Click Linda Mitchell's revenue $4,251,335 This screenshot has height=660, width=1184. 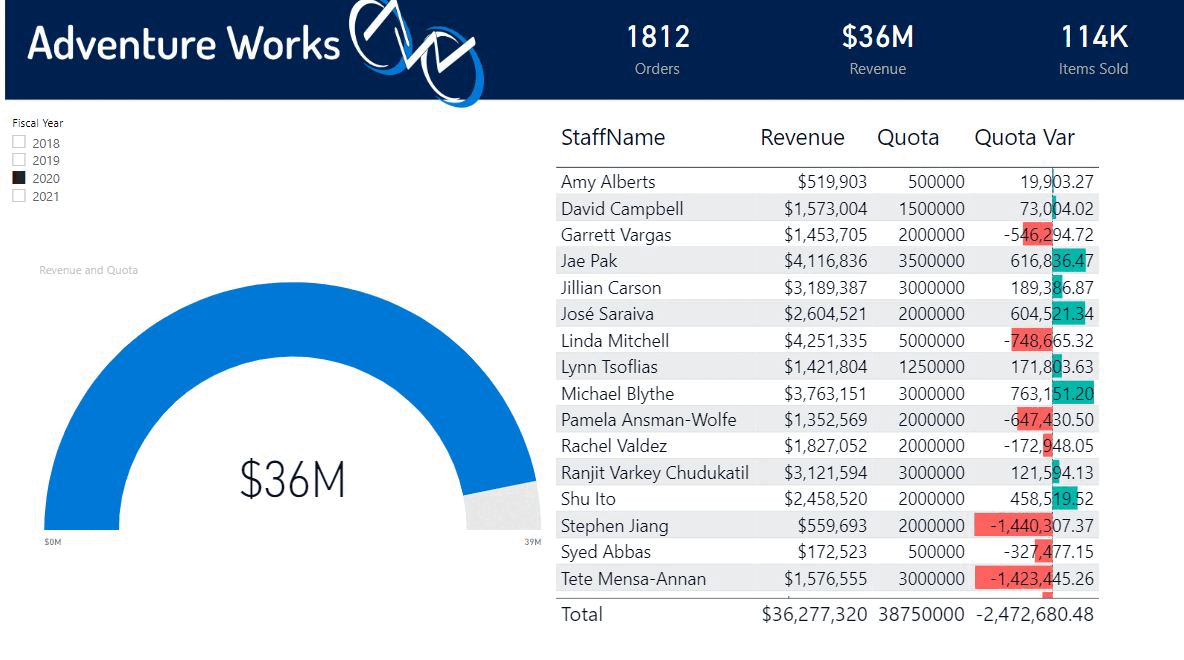825,341
